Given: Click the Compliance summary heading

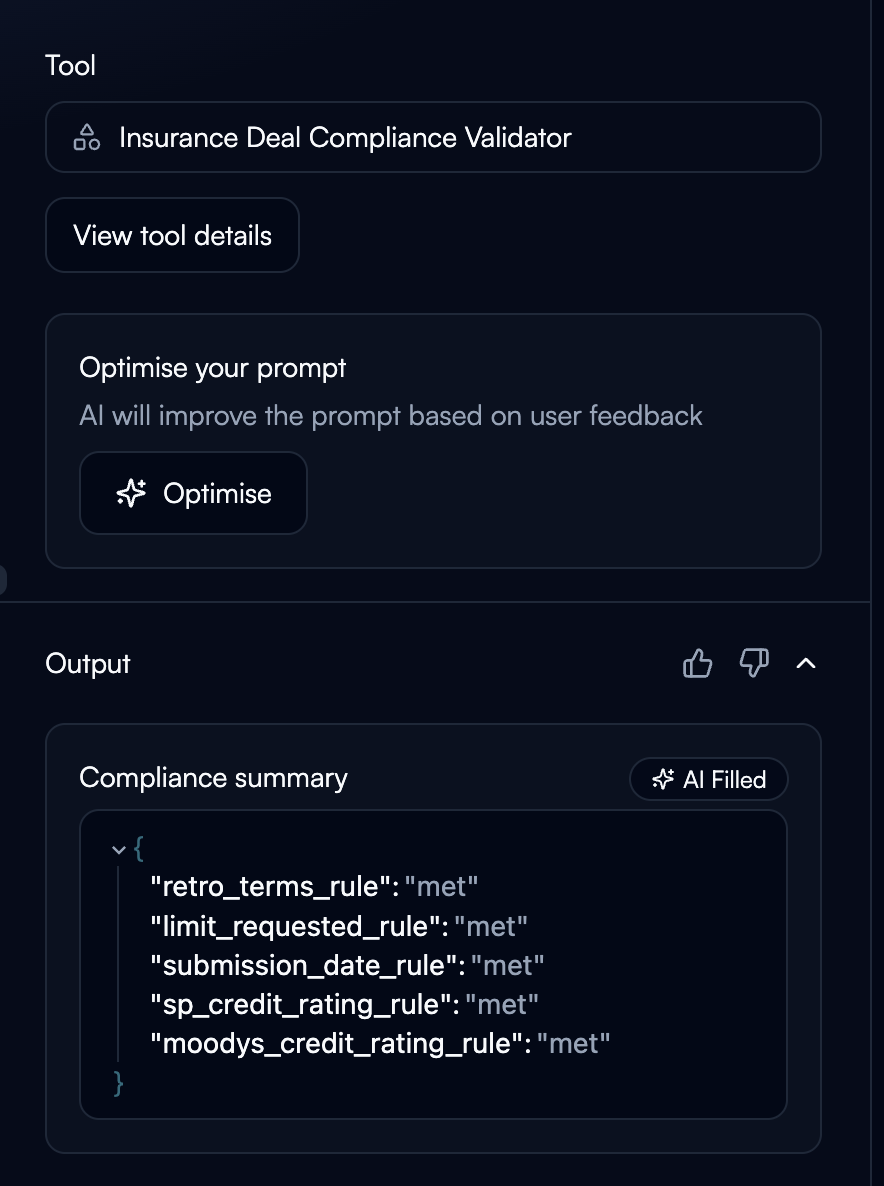Looking at the screenshot, I should coord(213,777).
